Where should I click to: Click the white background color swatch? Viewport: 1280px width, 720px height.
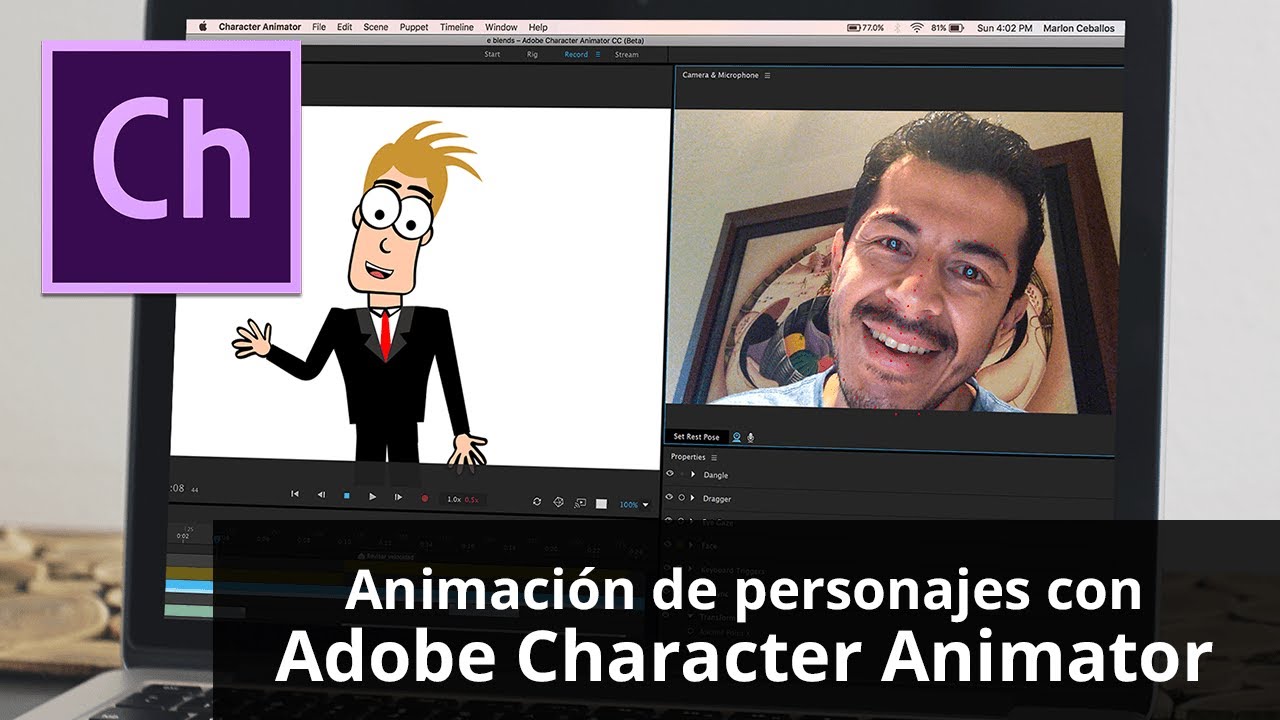(x=601, y=504)
